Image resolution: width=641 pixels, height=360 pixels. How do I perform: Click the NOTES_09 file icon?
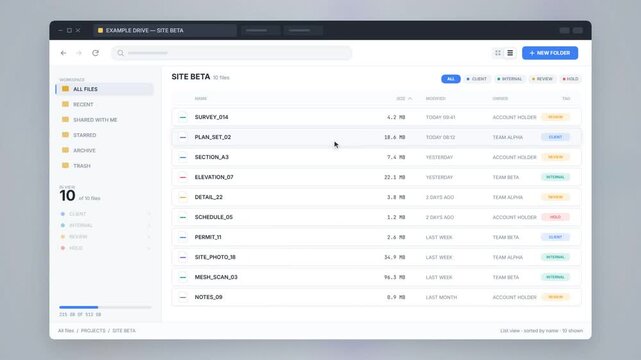pos(183,297)
